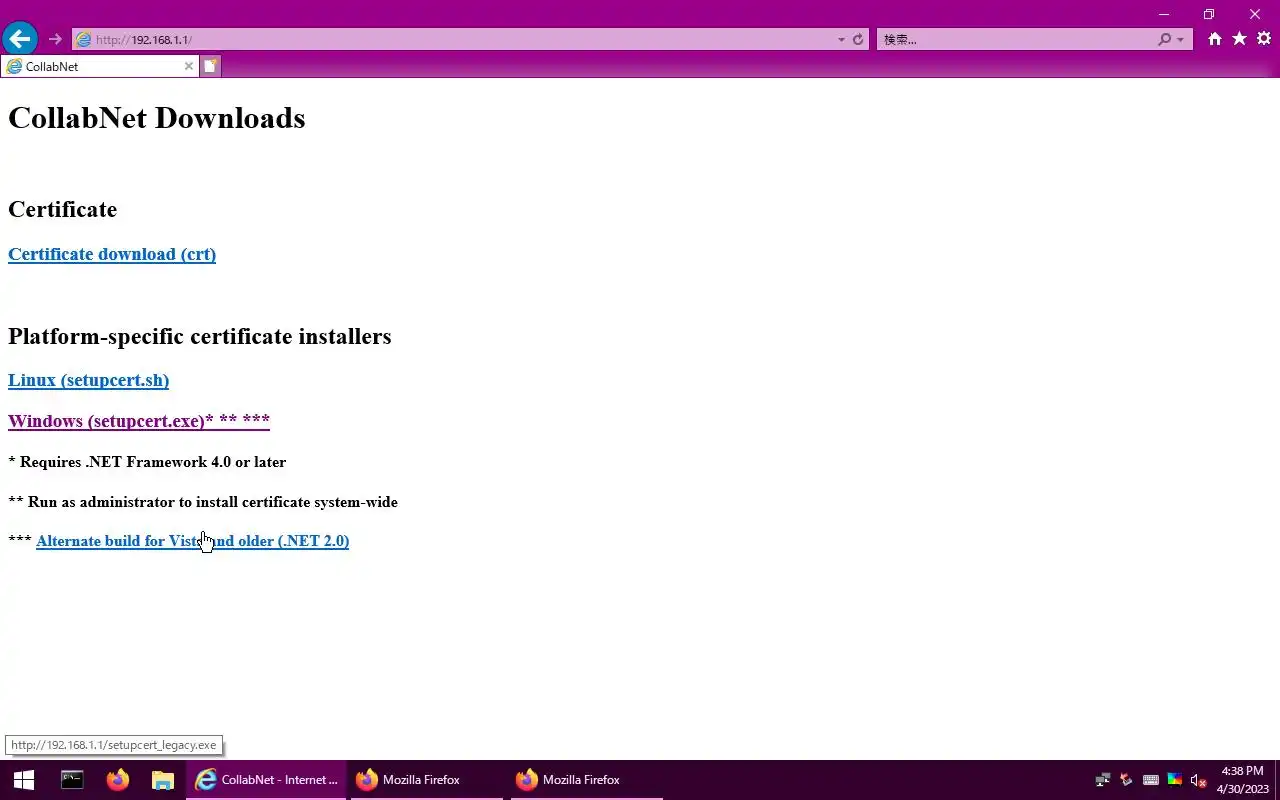
Task: Click the forward navigation arrow
Action: click(x=55, y=39)
